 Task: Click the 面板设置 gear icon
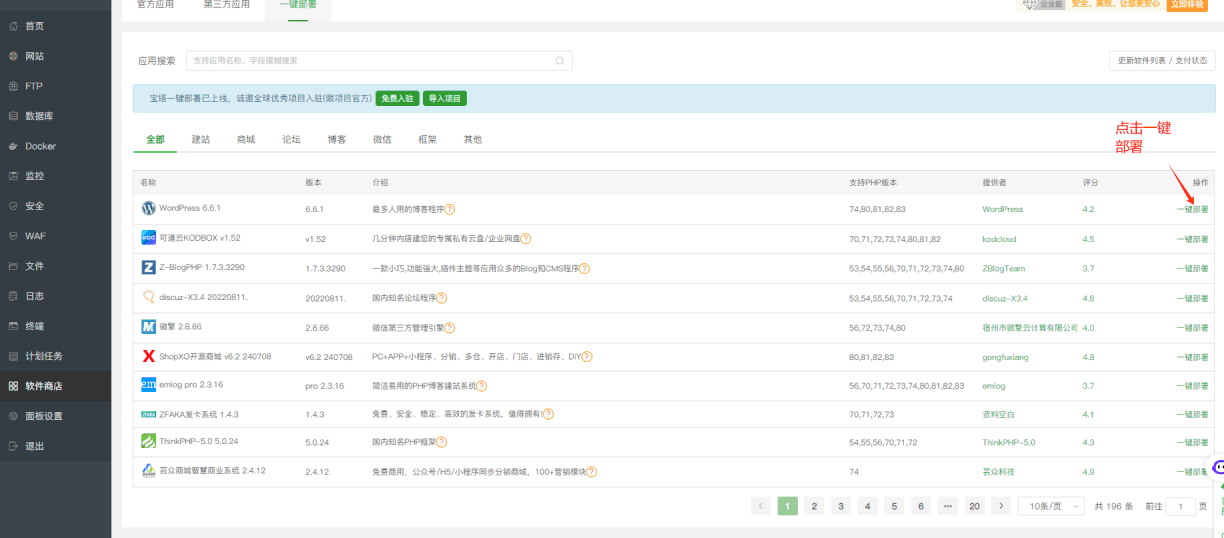coord(13,416)
